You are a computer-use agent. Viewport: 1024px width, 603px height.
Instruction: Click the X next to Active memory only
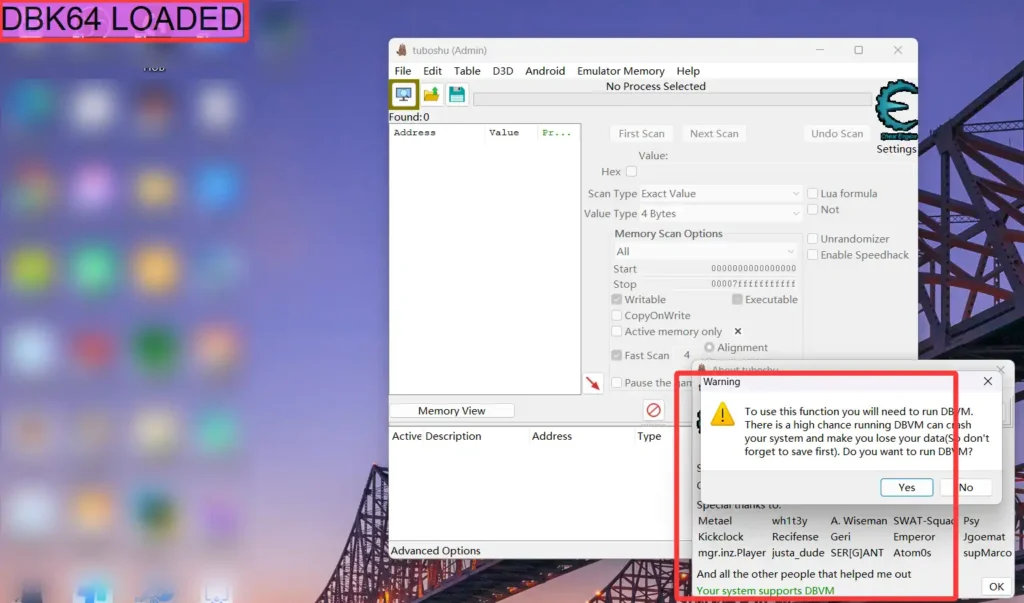pos(738,331)
